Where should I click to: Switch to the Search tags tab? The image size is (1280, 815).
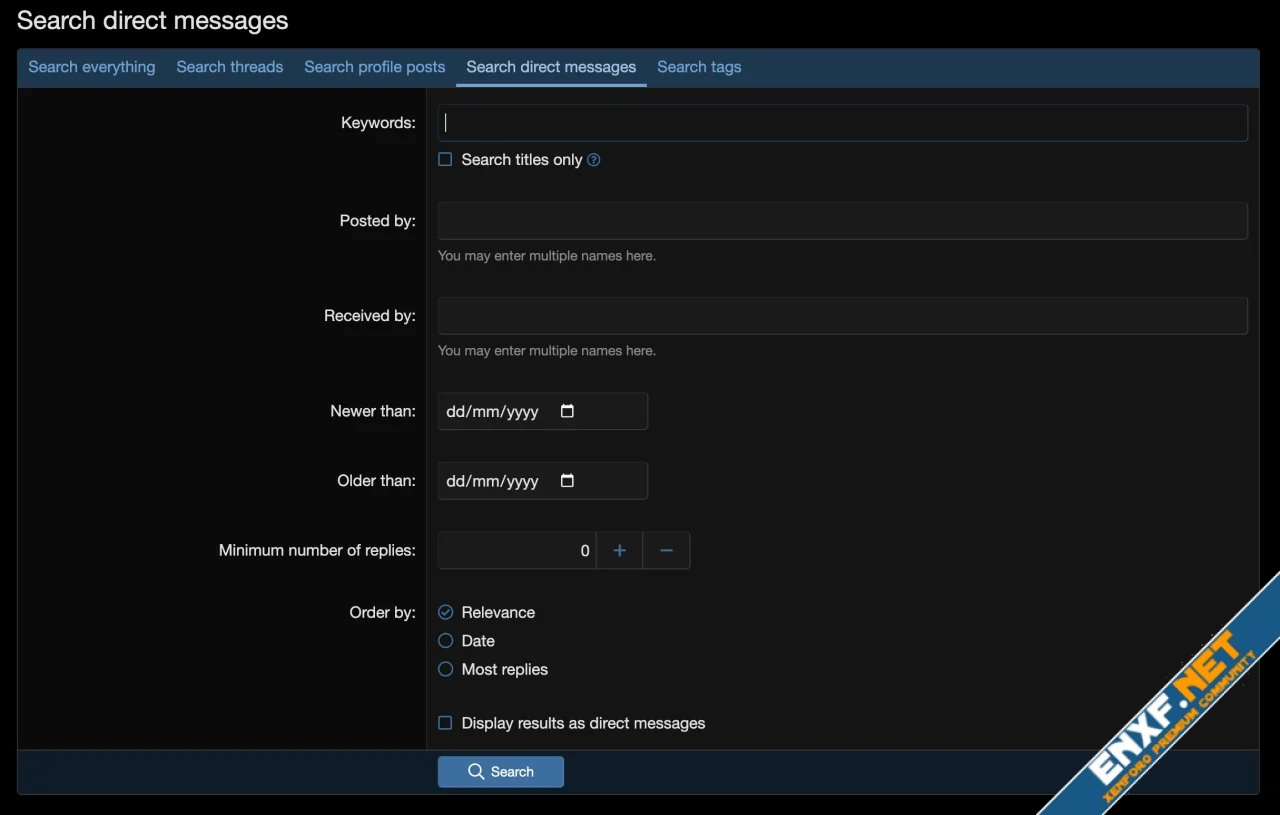point(699,67)
